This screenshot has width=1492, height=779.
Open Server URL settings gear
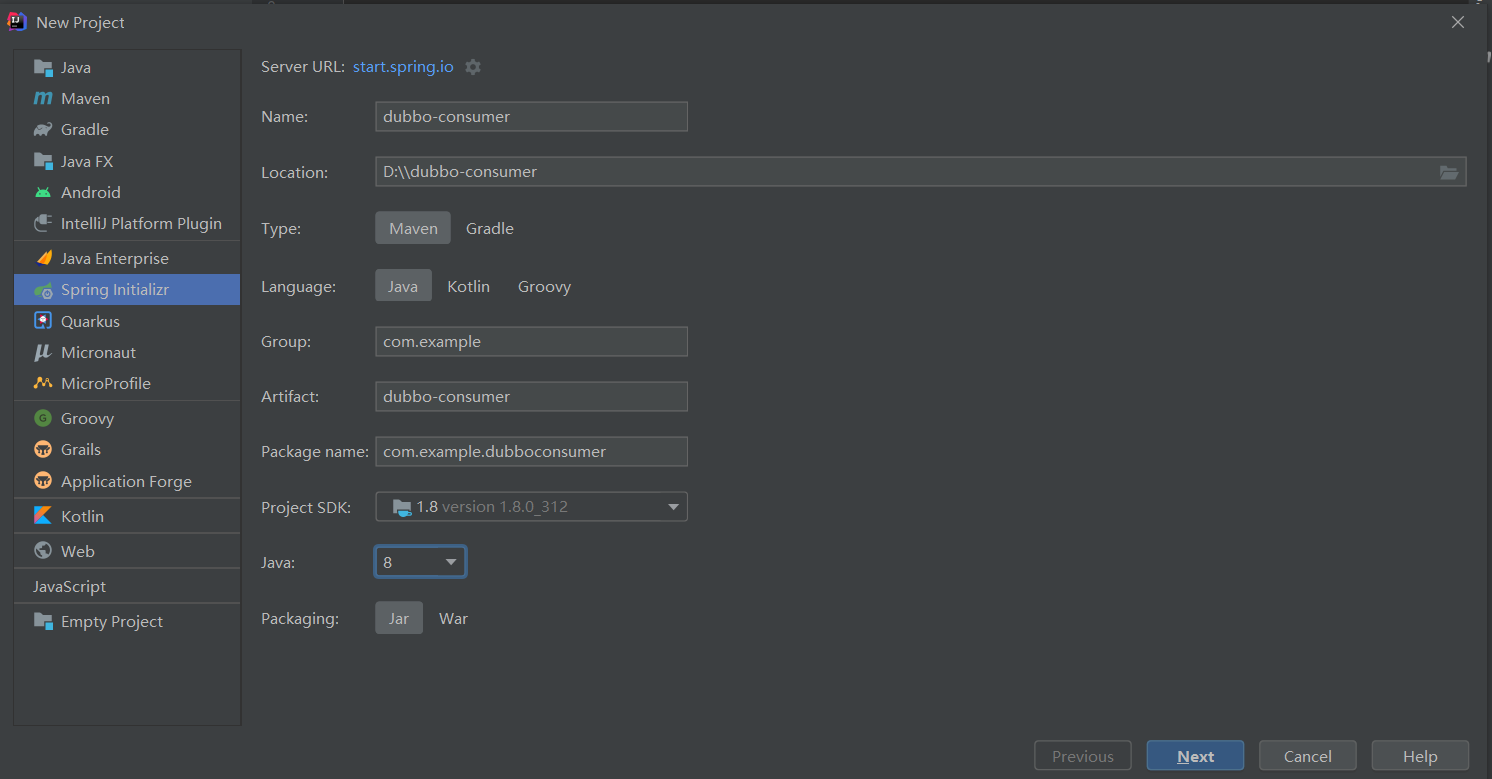click(473, 67)
